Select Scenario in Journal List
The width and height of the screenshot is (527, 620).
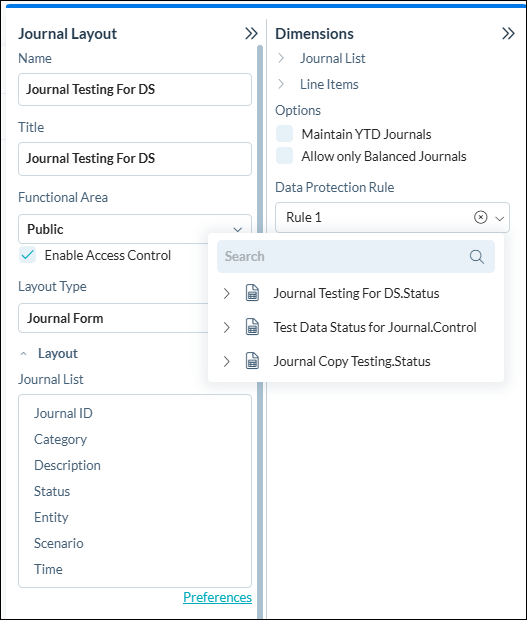[59, 543]
